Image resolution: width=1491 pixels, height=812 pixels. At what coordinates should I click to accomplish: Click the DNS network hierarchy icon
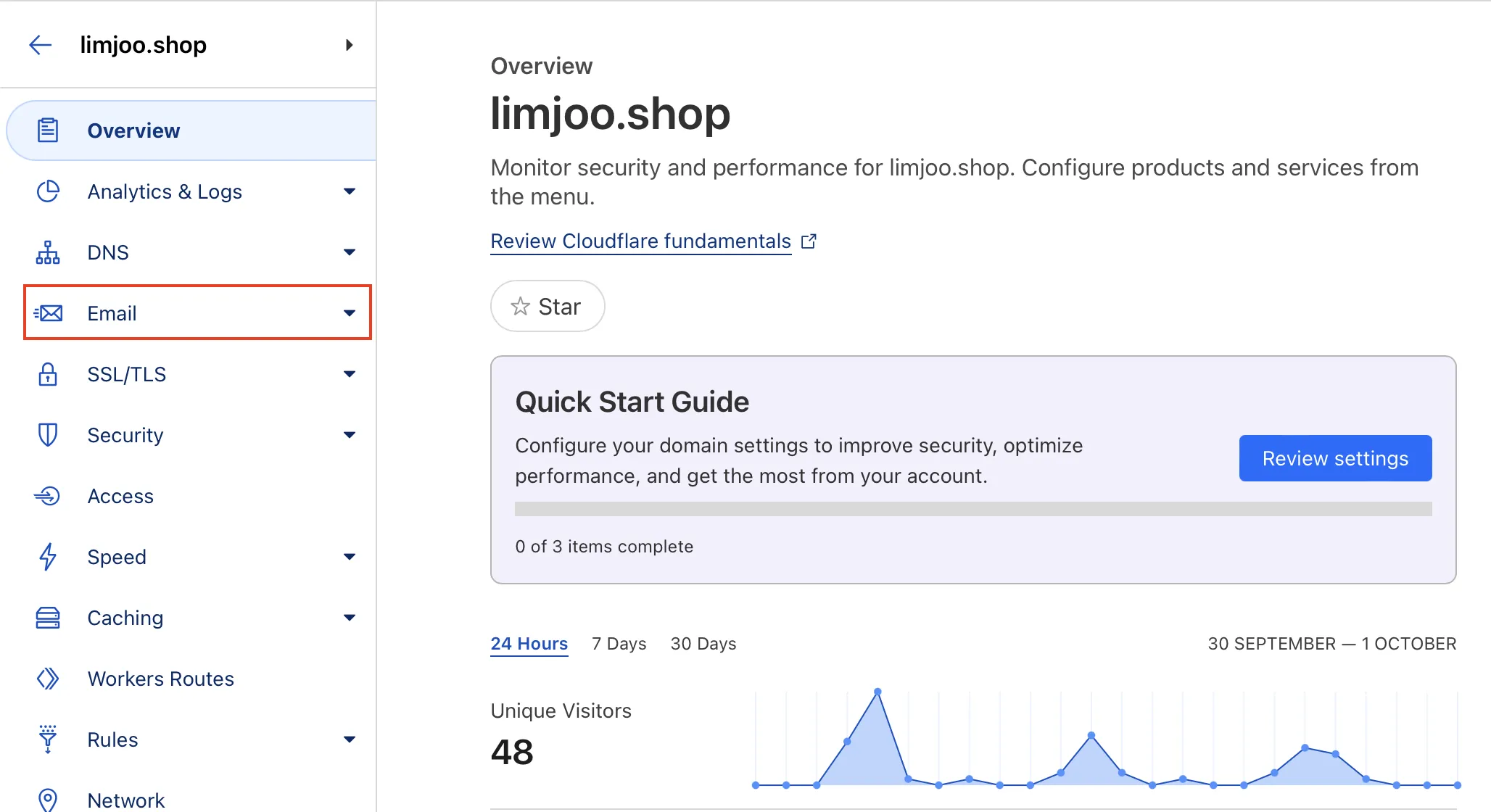(48, 252)
